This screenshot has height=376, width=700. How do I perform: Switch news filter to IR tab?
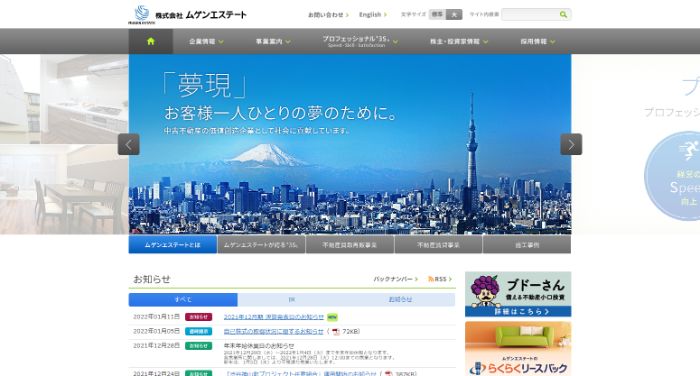tap(292, 300)
